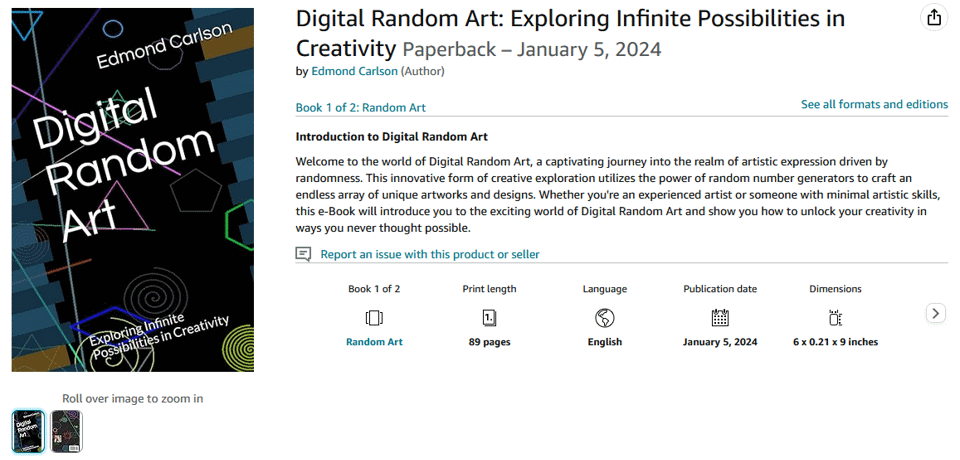Click the 89 pages print length value
Image resolution: width=960 pixels, height=460 pixels.
pyautogui.click(x=489, y=342)
